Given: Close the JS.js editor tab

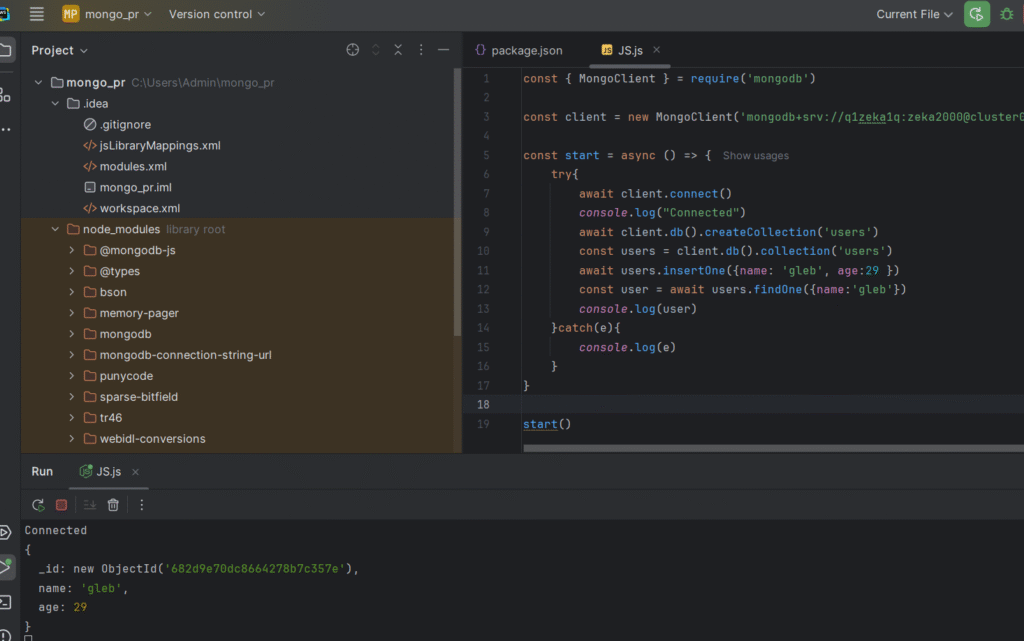Looking at the screenshot, I should coord(656,50).
